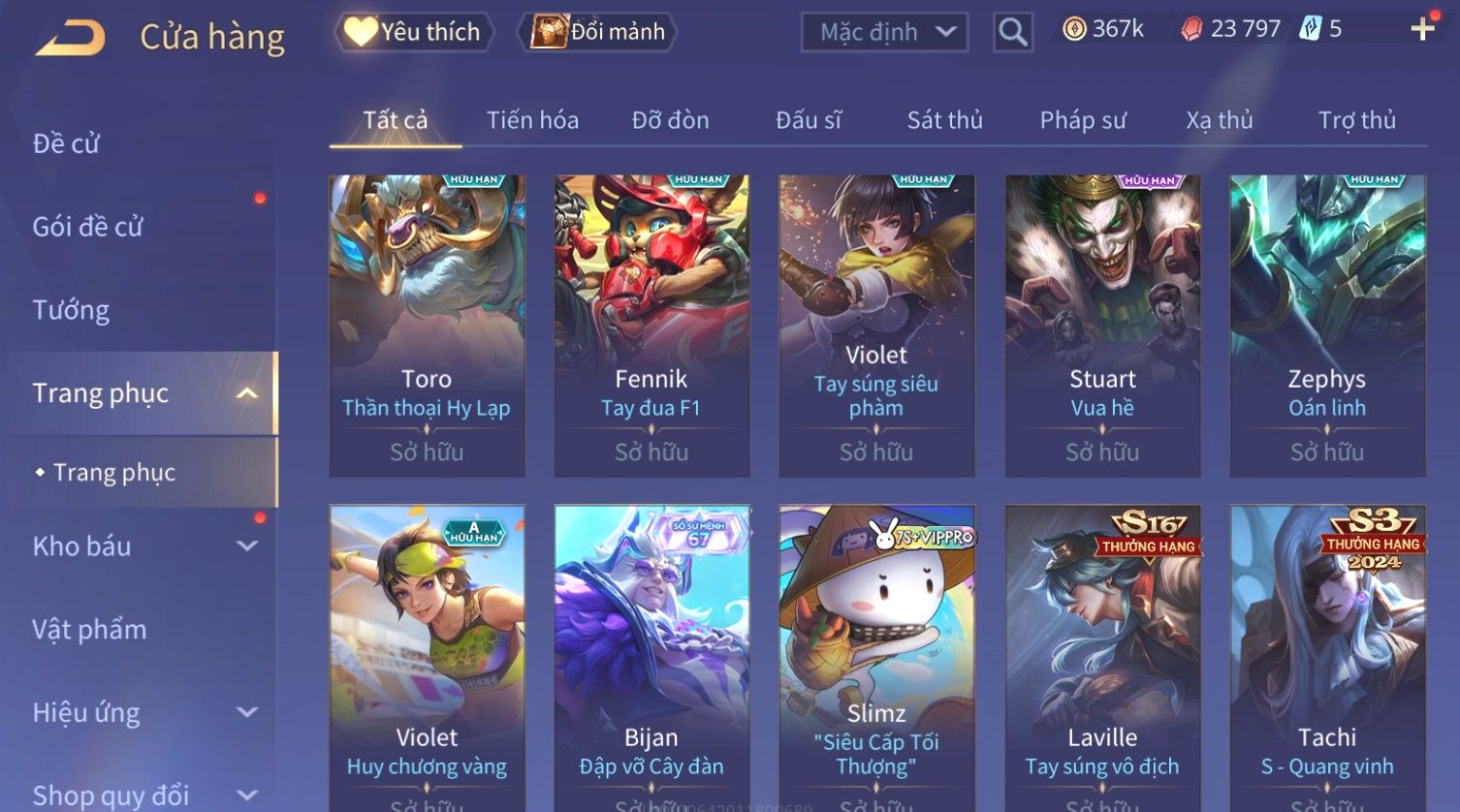Tap the blue voucher ticket icon
Image resolution: width=1460 pixels, height=812 pixels.
pos(1310,29)
